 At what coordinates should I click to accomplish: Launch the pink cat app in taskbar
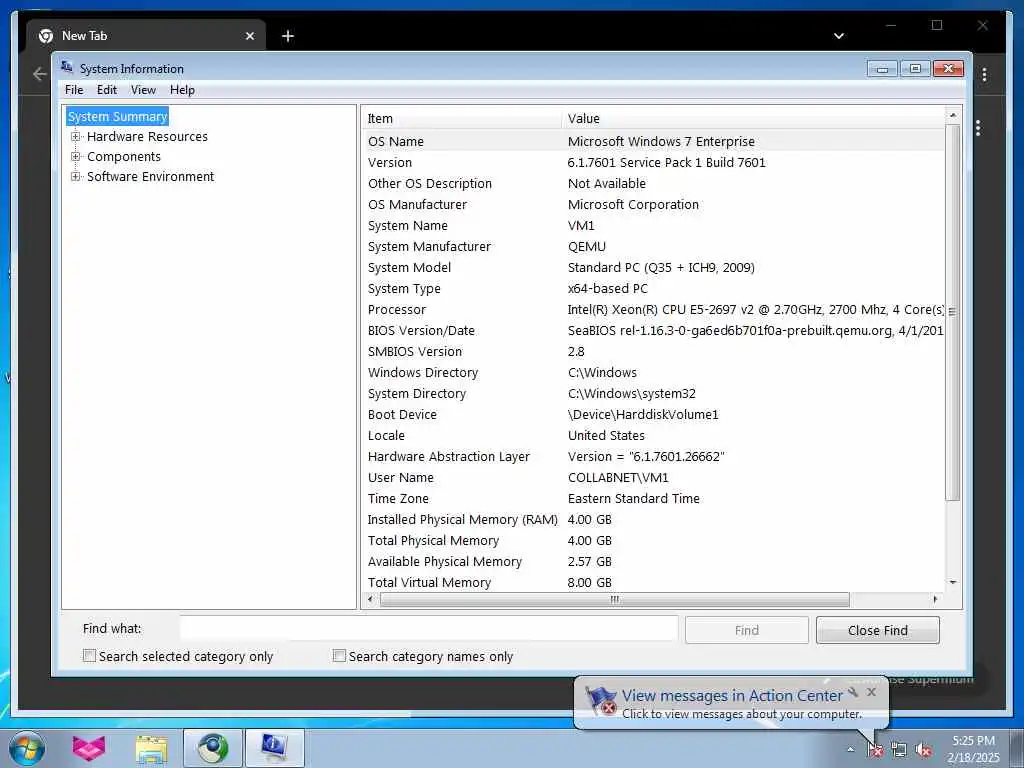click(x=89, y=748)
